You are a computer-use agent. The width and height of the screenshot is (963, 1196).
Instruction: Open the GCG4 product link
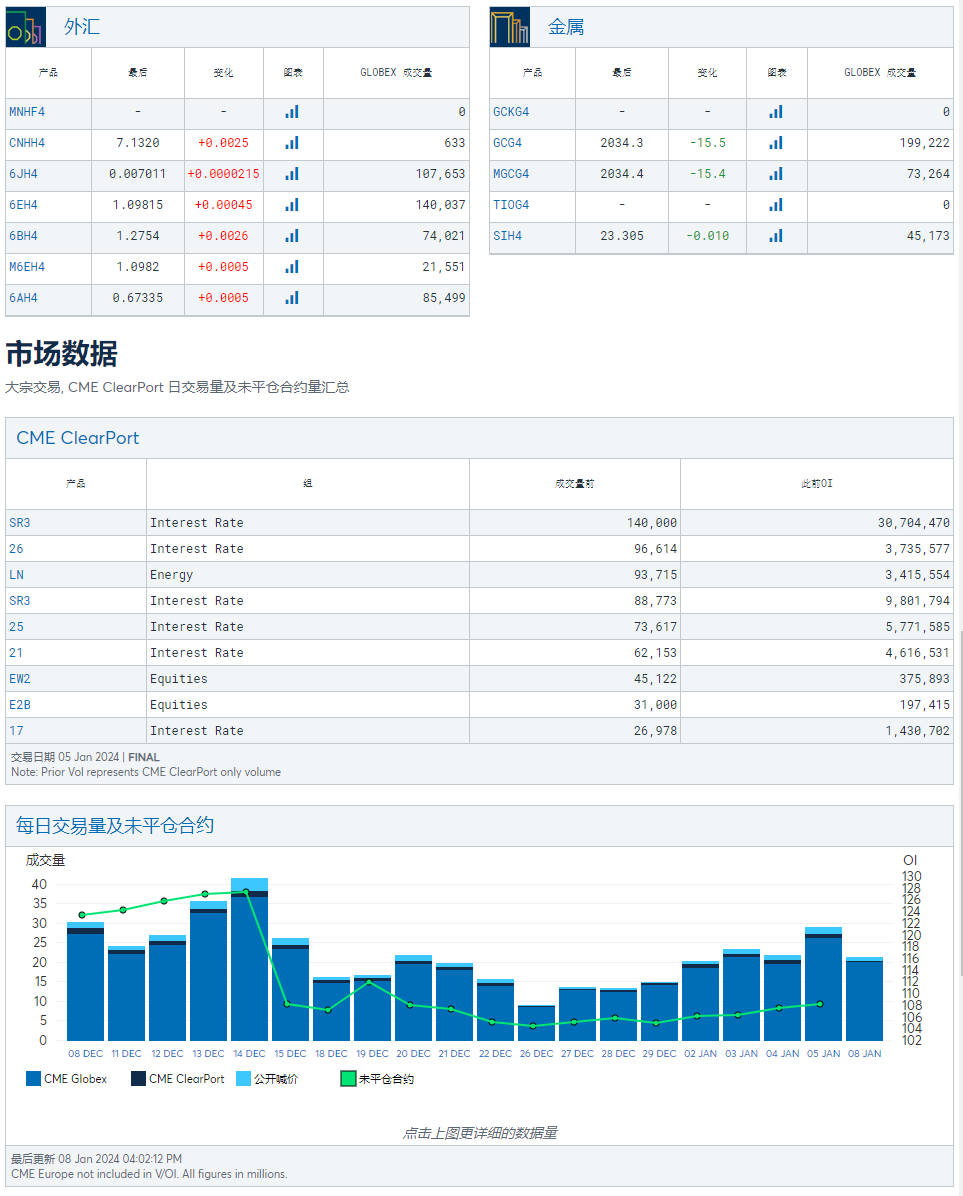pos(507,143)
